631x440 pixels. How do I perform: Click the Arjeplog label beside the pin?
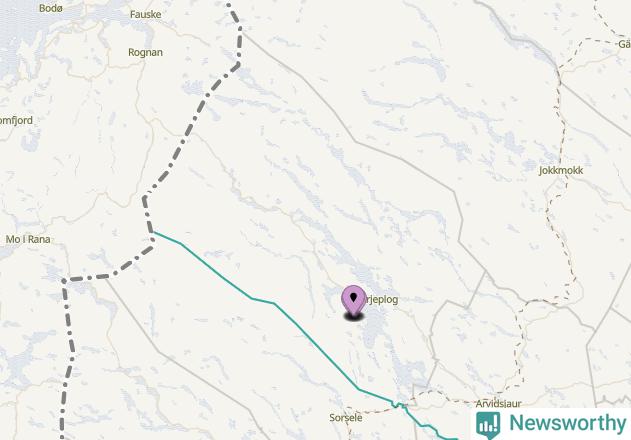381,300
